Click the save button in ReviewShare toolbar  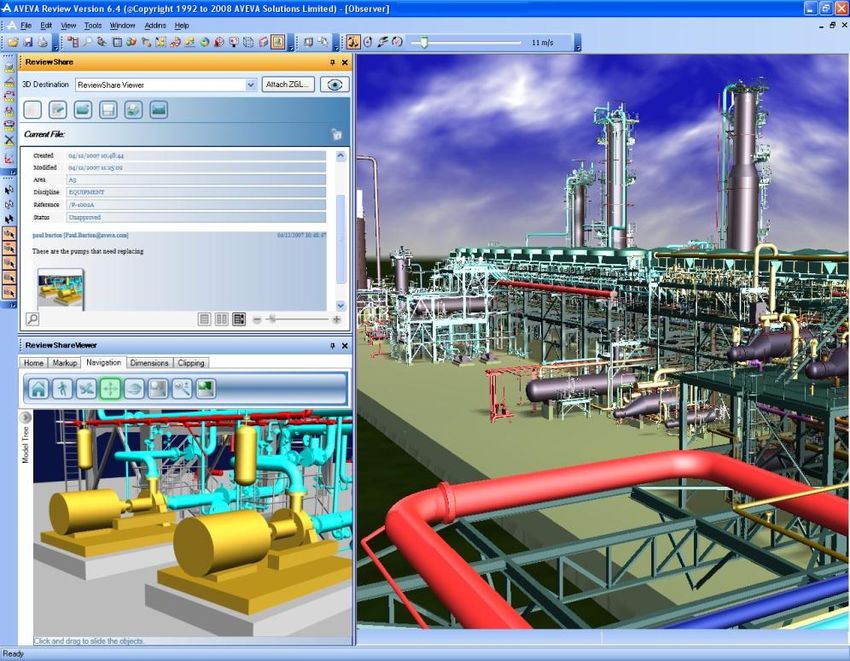108,110
